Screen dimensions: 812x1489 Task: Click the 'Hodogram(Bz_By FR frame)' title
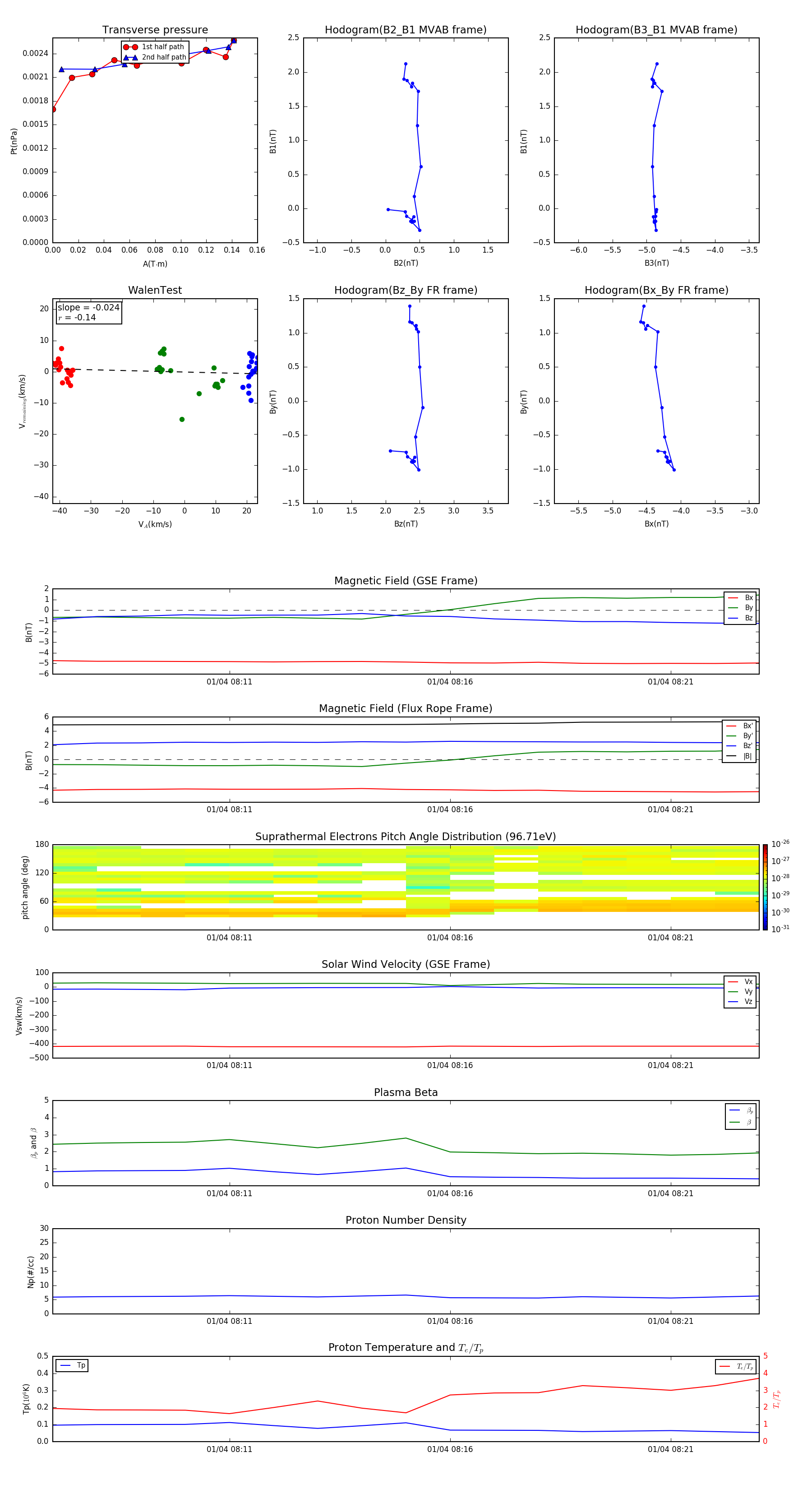click(x=406, y=290)
